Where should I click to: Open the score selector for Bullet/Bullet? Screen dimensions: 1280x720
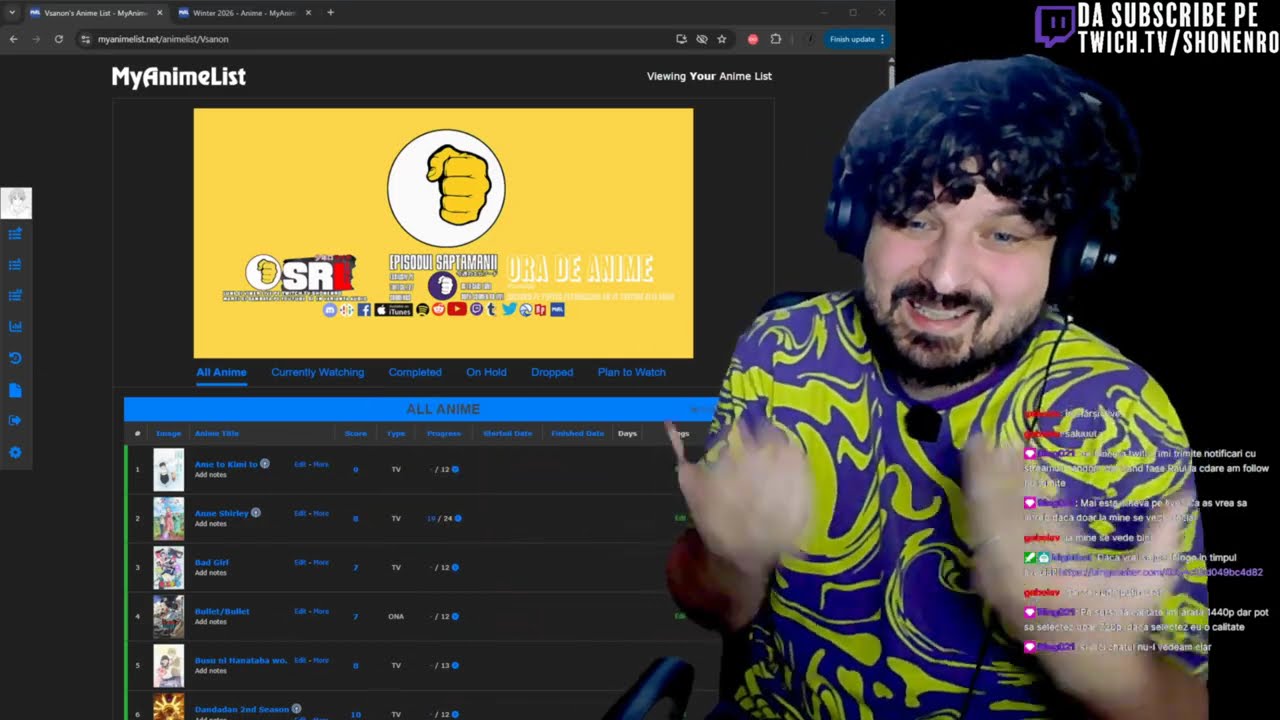coord(355,616)
